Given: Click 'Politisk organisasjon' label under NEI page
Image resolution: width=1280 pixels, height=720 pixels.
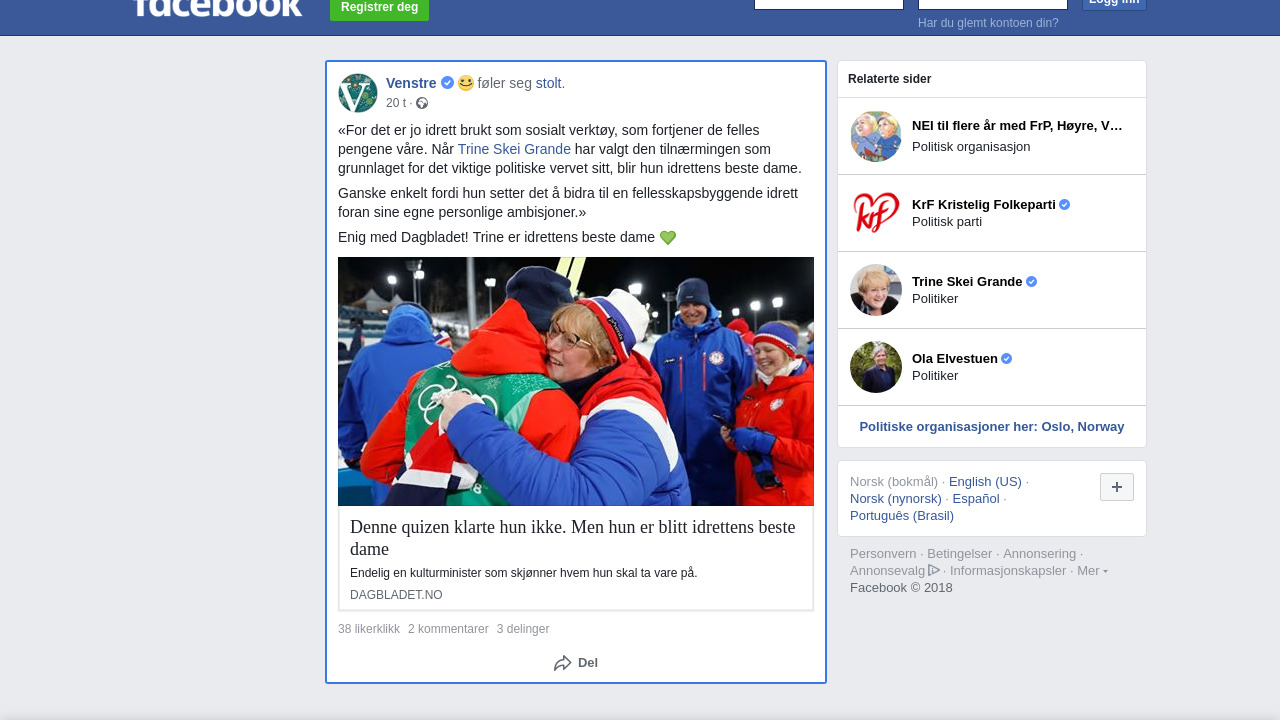Looking at the screenshot, I should coord(971,147).
